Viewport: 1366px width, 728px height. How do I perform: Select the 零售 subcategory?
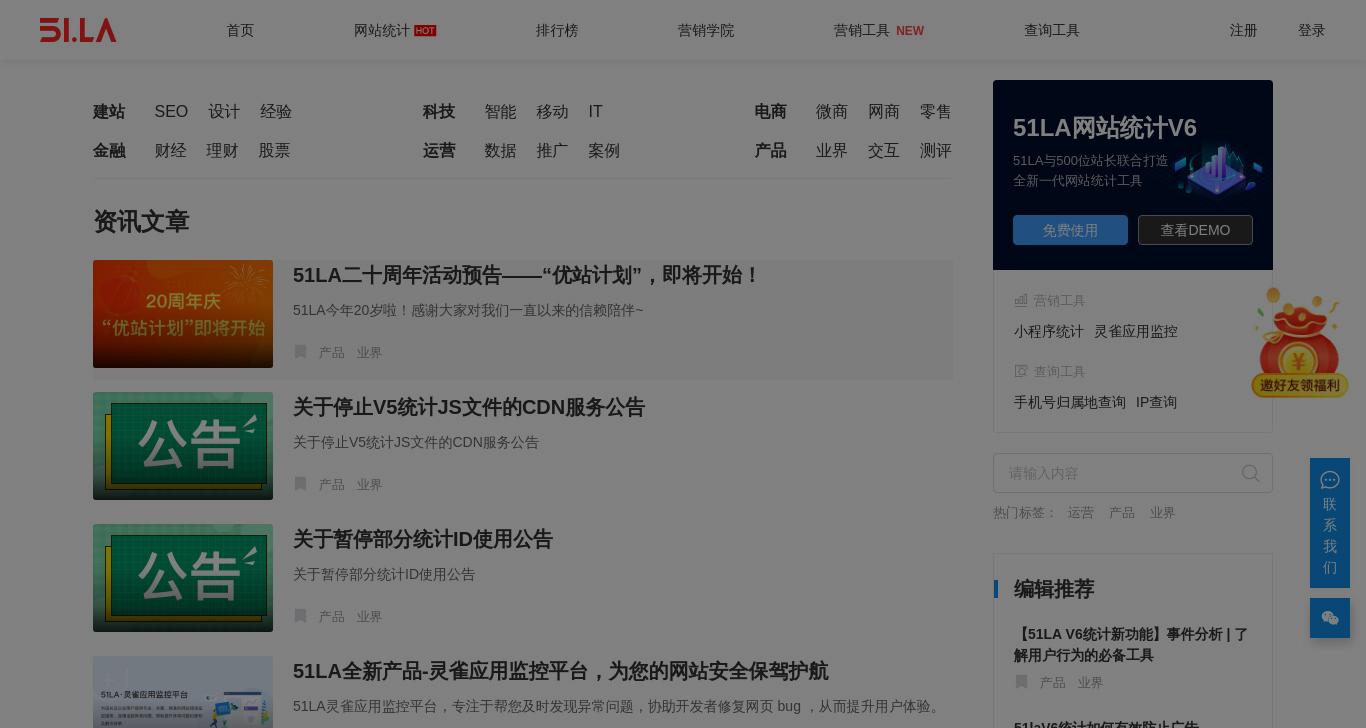pos(936,112)
